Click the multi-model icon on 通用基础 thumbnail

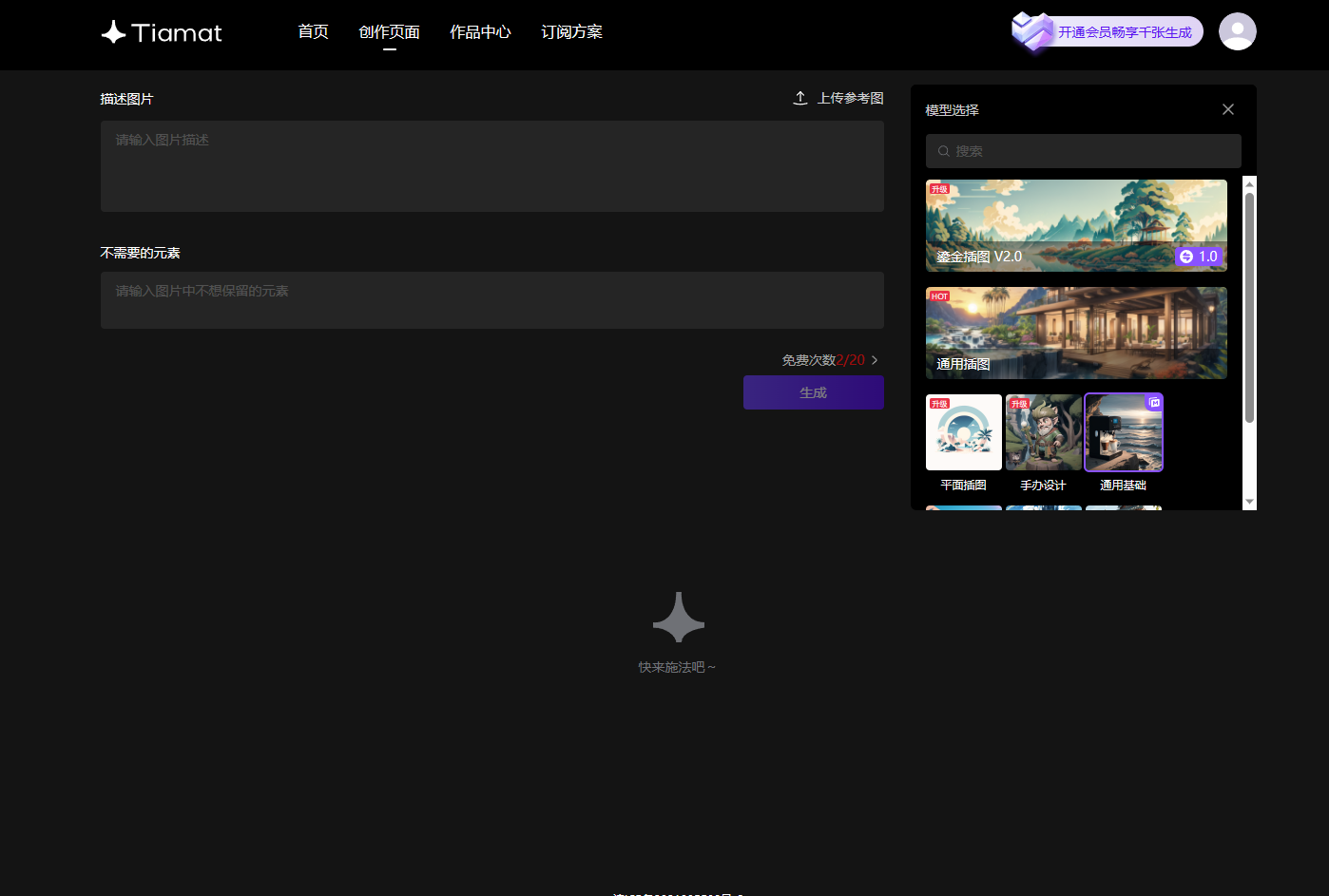[1154, 403]
